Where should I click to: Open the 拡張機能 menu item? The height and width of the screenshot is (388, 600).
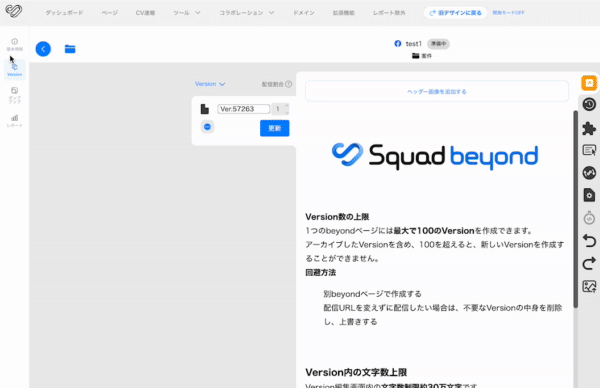tap(344, 13)
